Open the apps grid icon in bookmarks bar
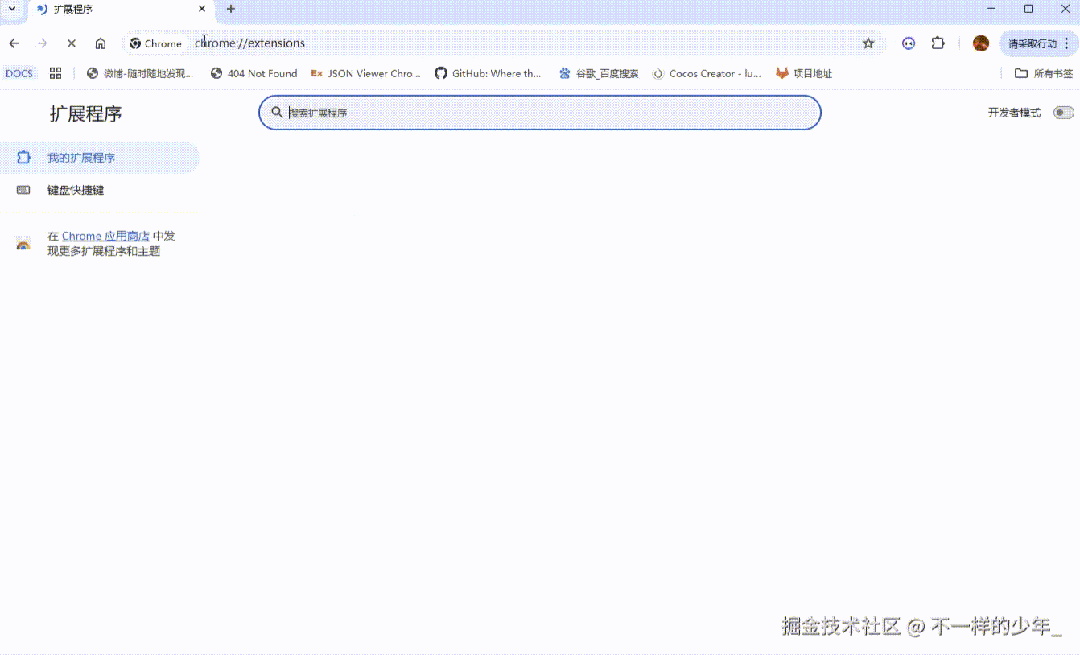The image size is (1080, 655). 55,73
